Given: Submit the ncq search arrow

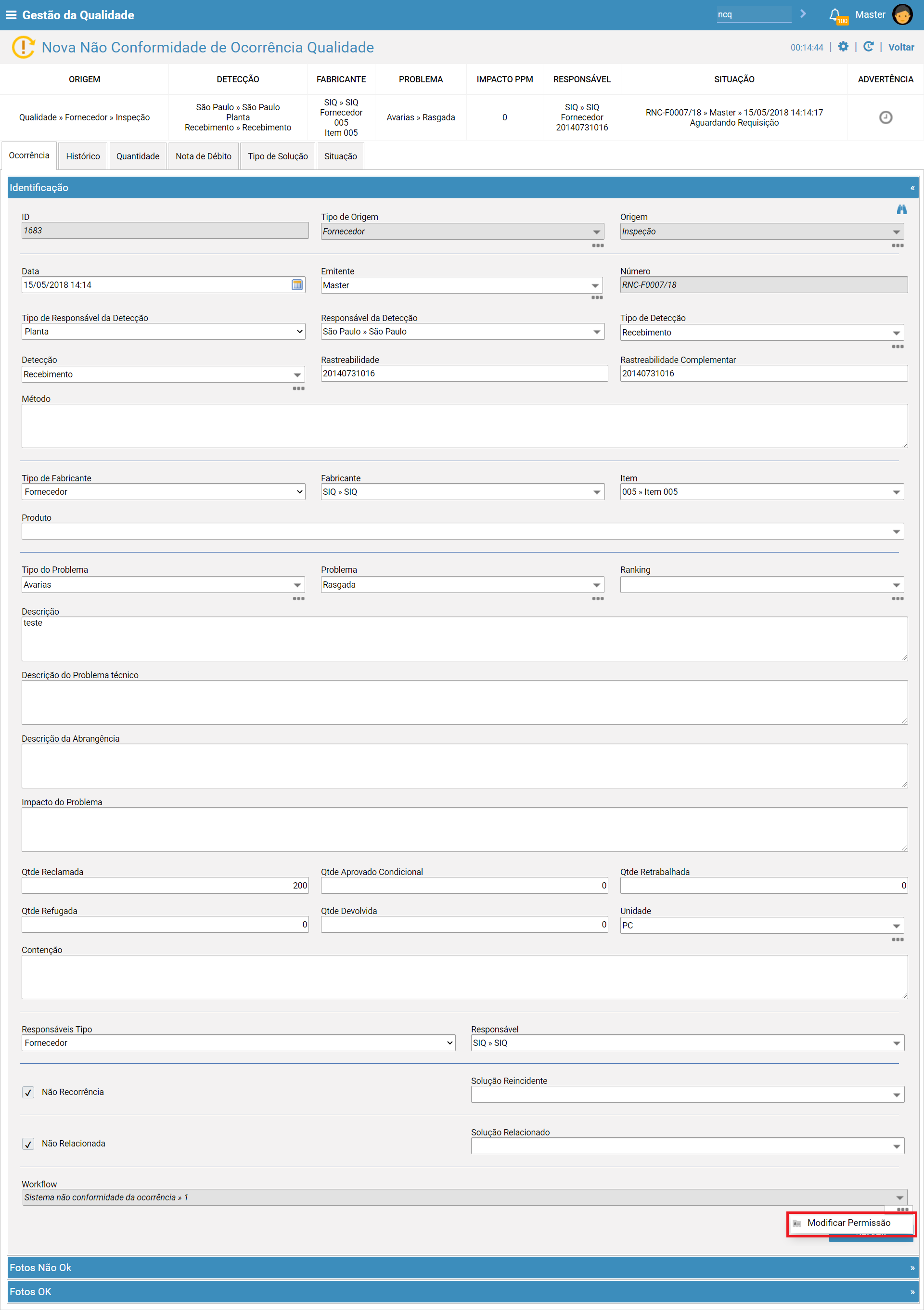Looking at the screenshot, I should point(803,14).
